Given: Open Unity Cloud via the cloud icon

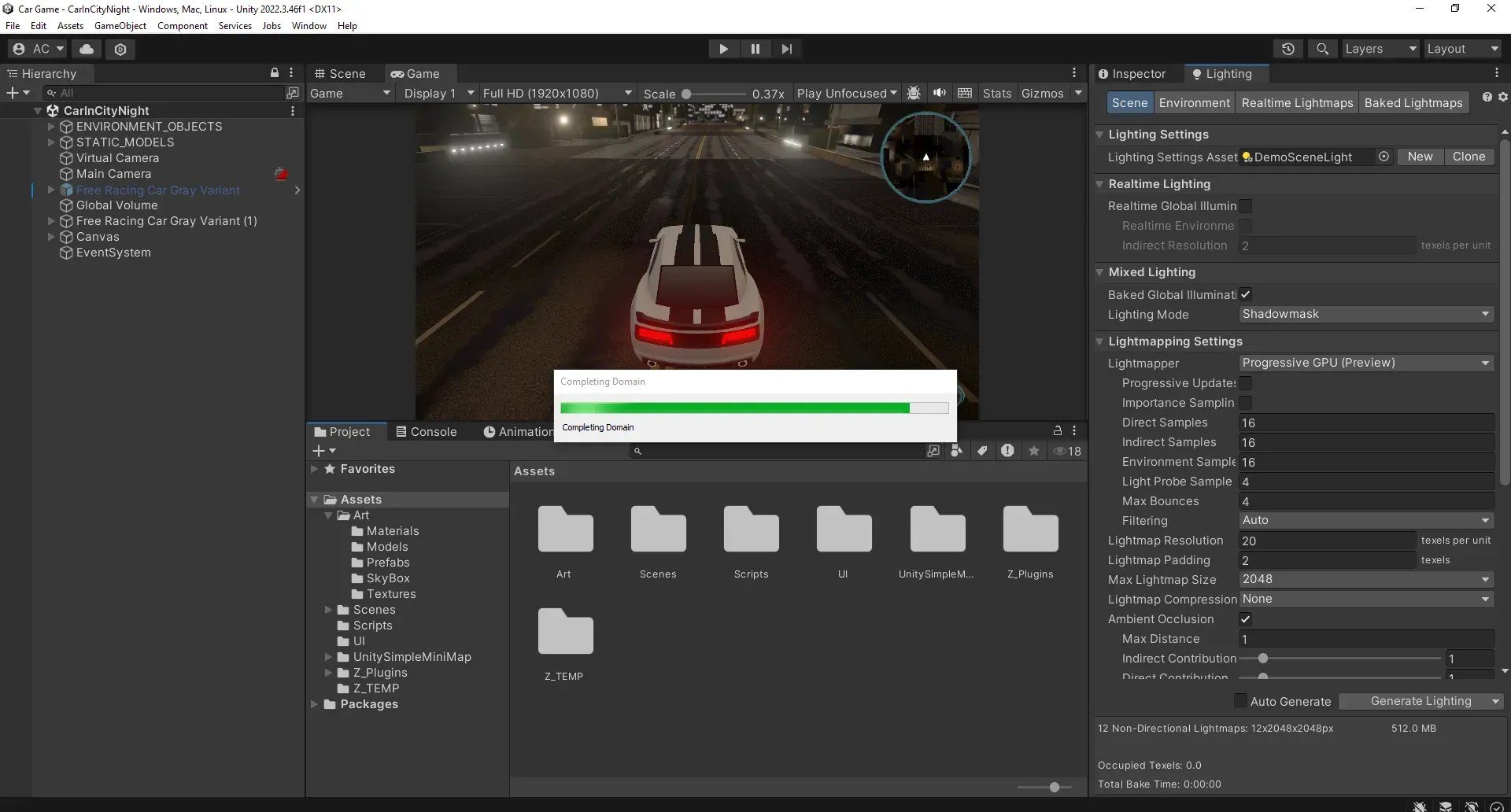Looking at the screenshot, I should (87, 49).
